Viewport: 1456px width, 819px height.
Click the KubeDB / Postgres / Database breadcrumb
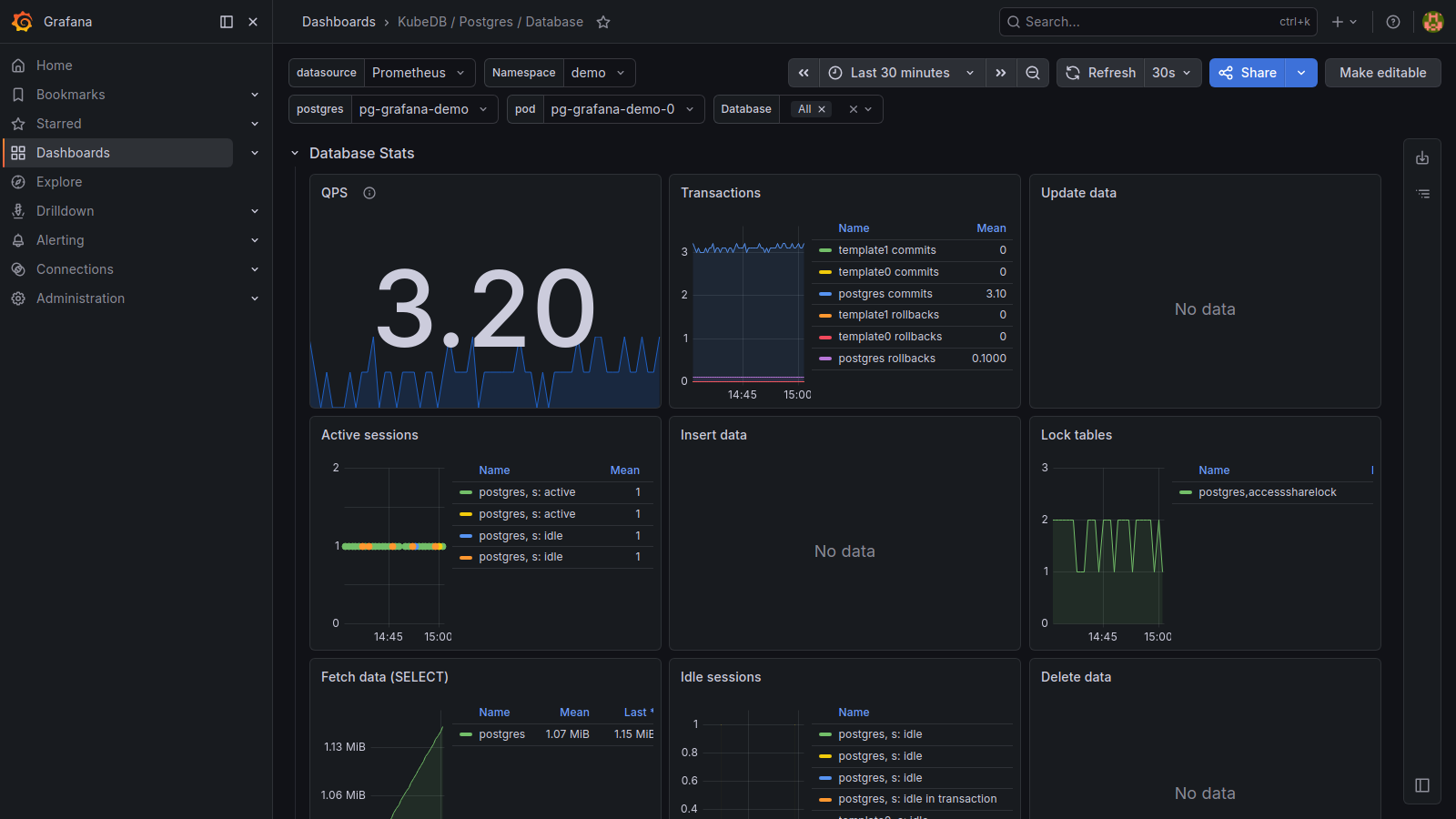pos(490,22)
